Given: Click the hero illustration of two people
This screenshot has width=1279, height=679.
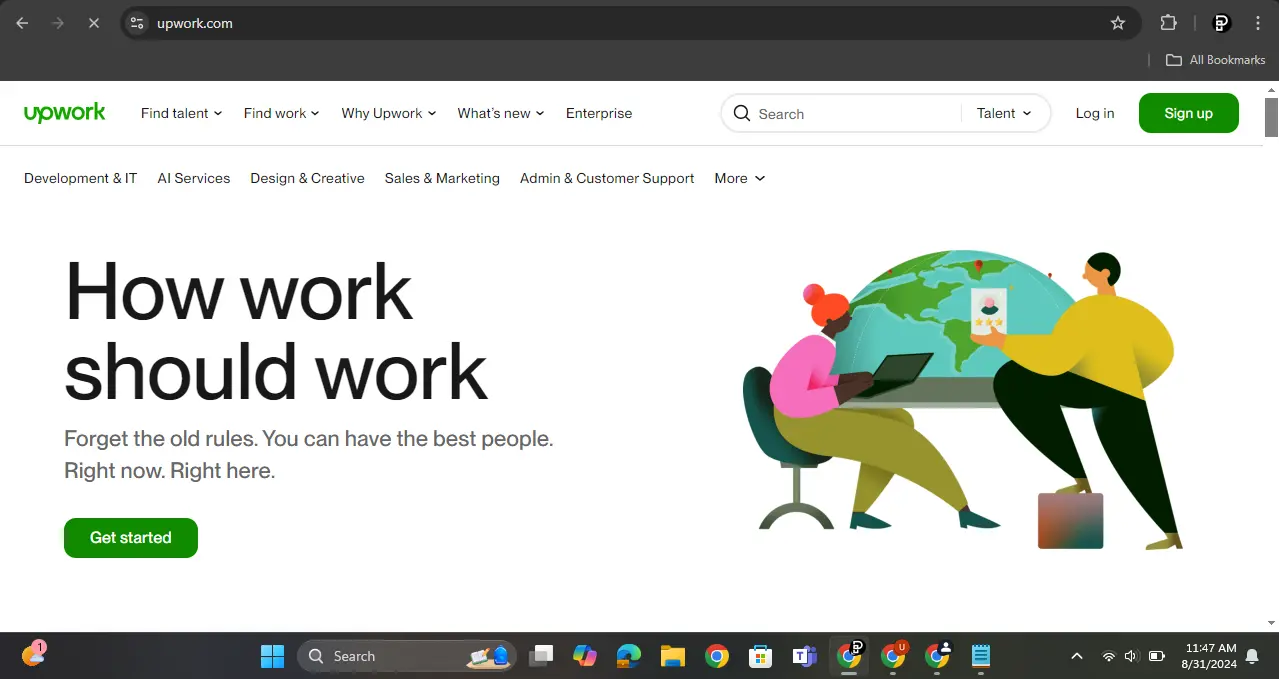Looking at the screenshot, I should click(x=963, y=400).
